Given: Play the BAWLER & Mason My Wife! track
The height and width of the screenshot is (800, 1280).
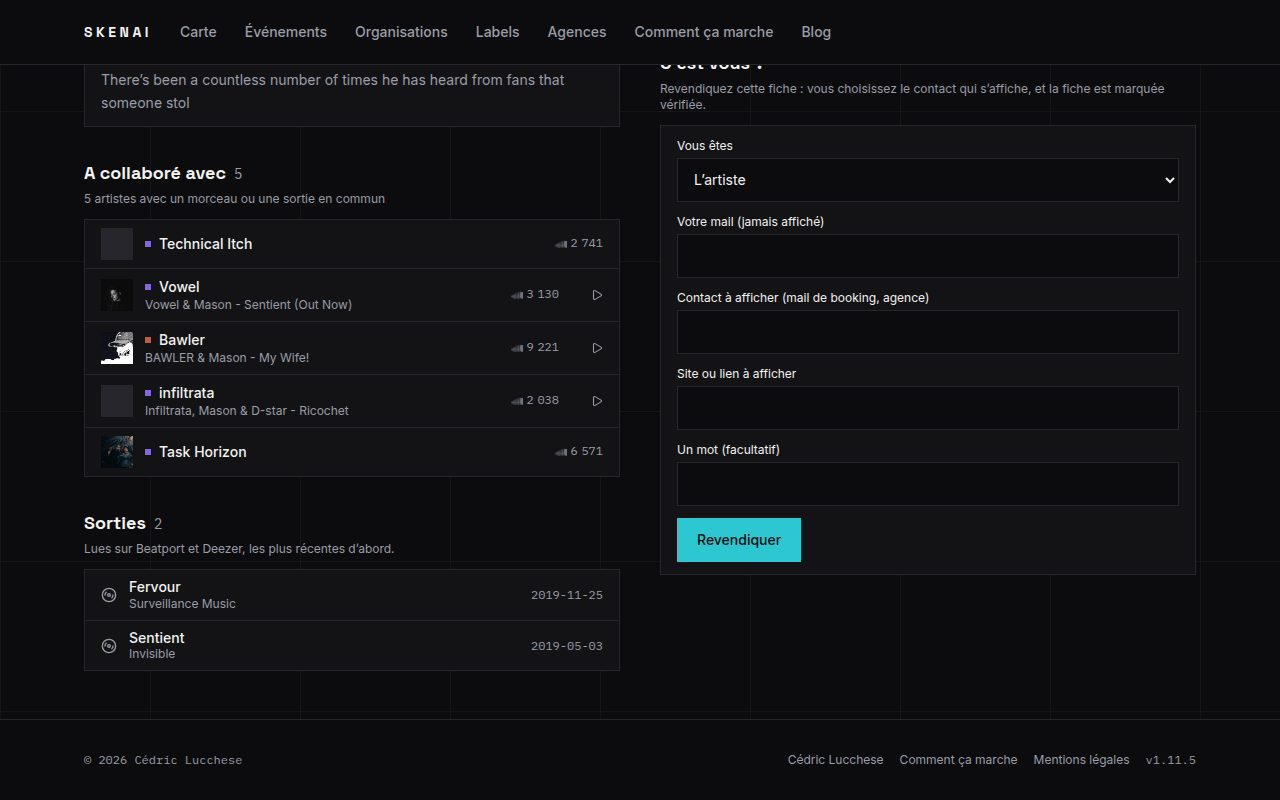Looking at the screenshot, I should tap(597, 348).
